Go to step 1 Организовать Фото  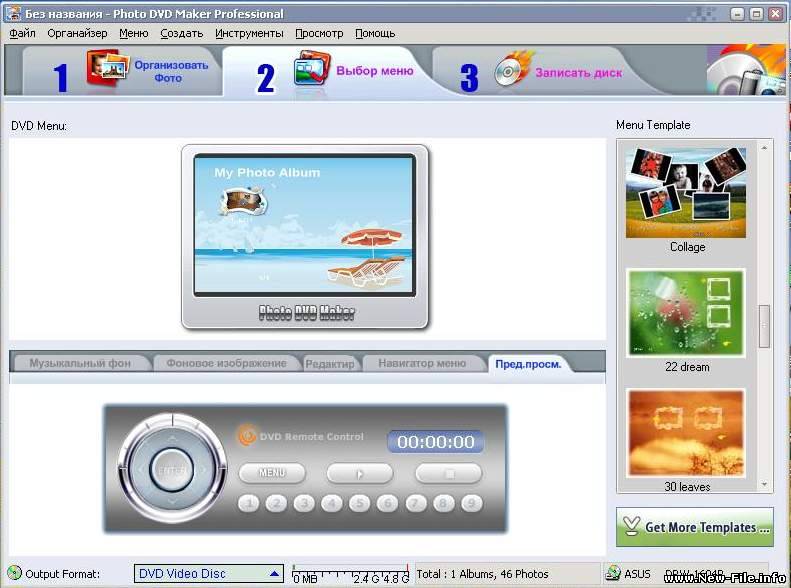121,72
